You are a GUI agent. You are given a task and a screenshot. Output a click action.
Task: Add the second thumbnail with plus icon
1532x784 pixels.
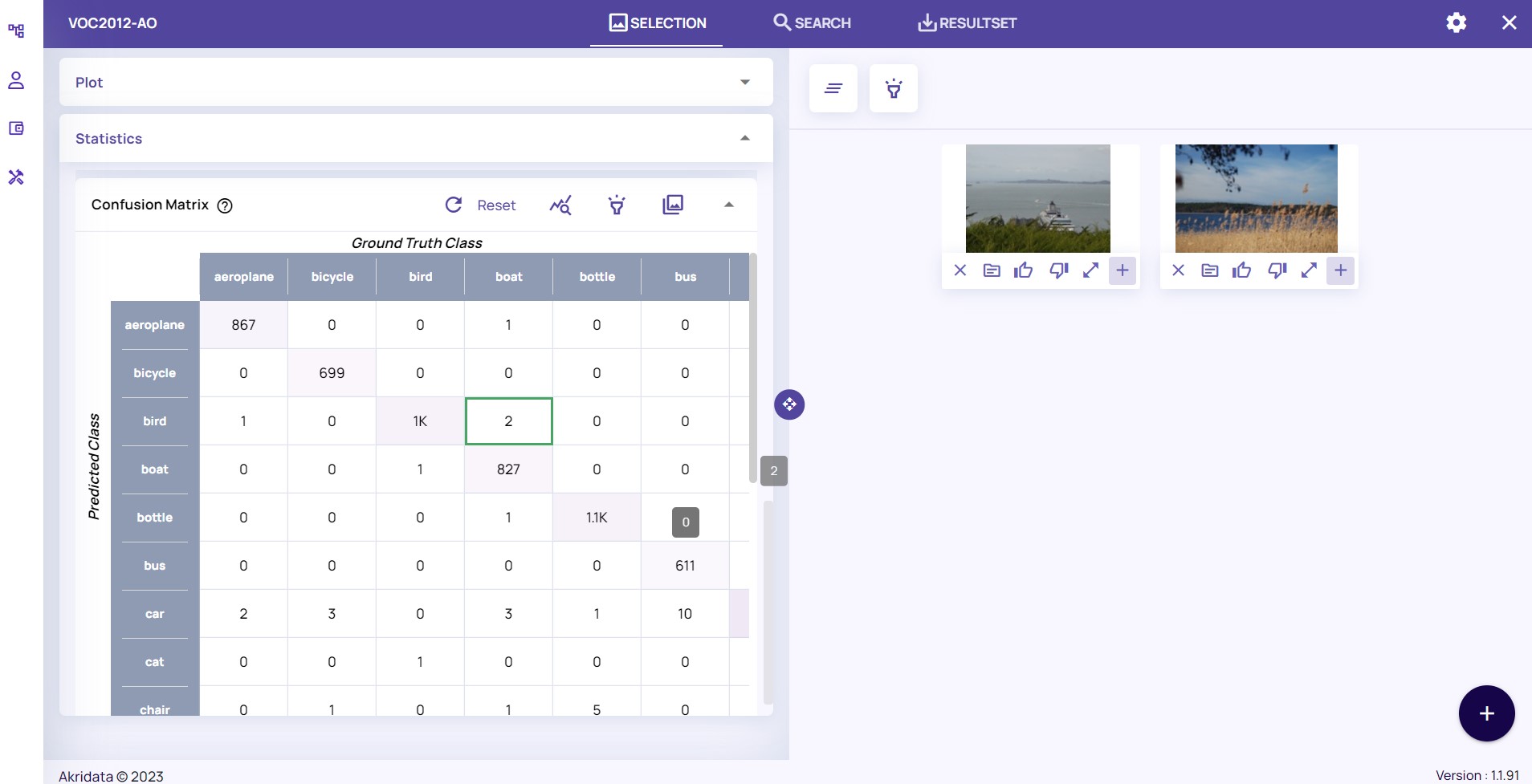pyautogui.click(x=1341, y=270)
